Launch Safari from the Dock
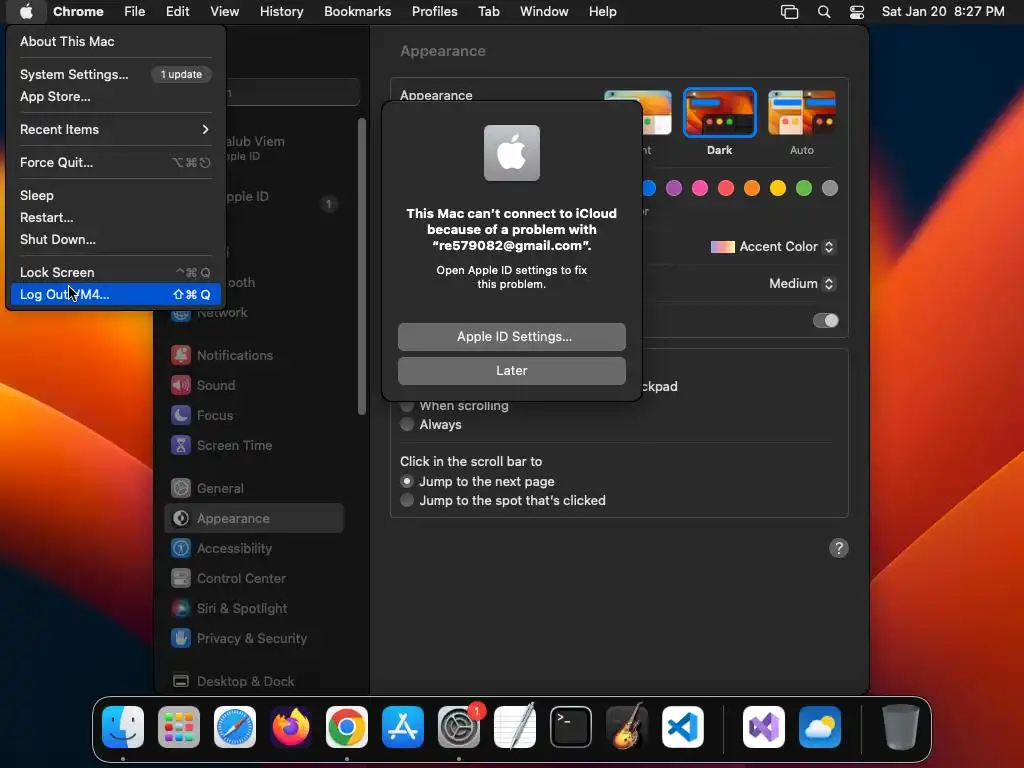Screen dimensions: 1024x768 [235, 727]
